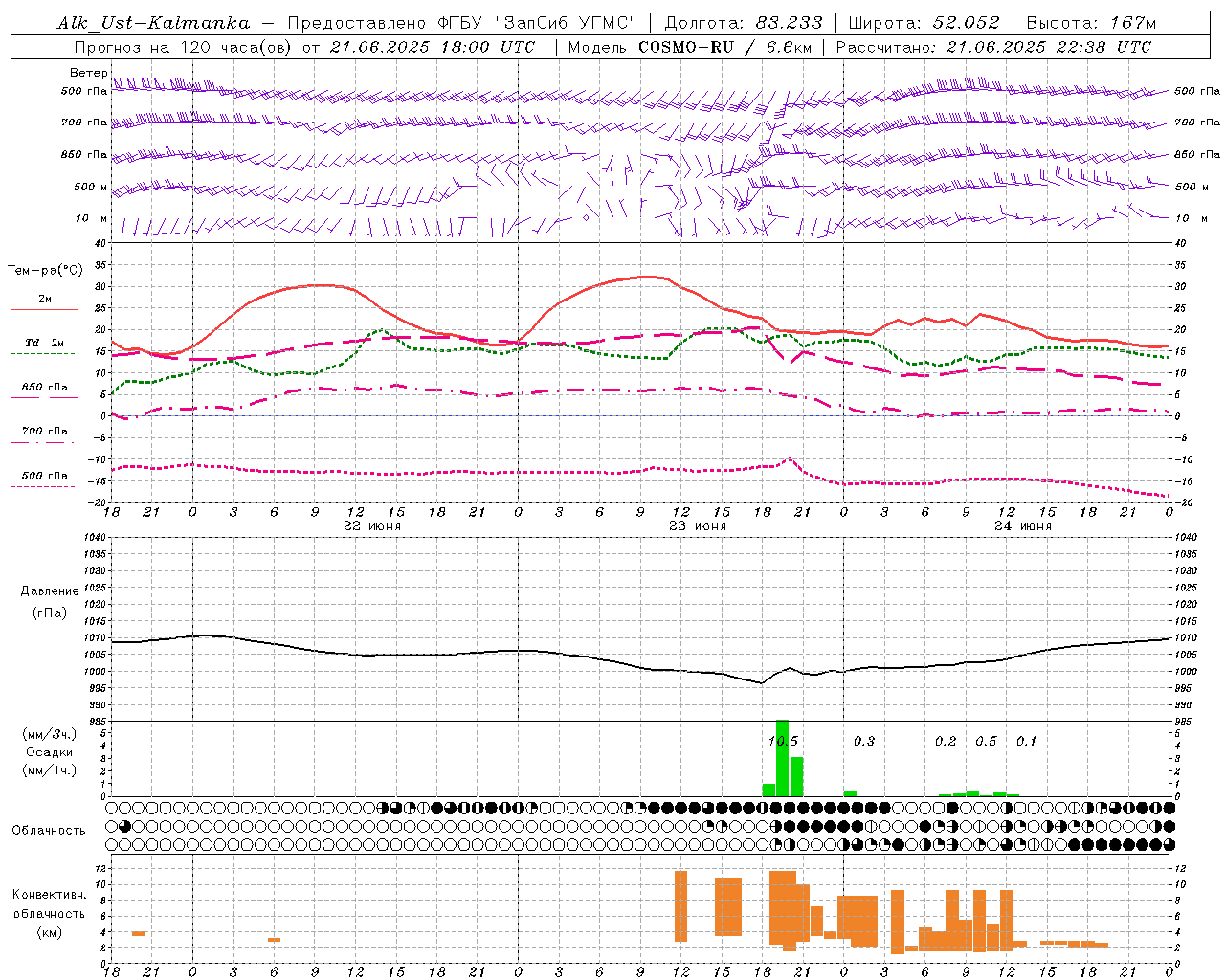Click the Конвективн. облачность label
Screen dimensions: 1225x980
(x=49, y=904)
